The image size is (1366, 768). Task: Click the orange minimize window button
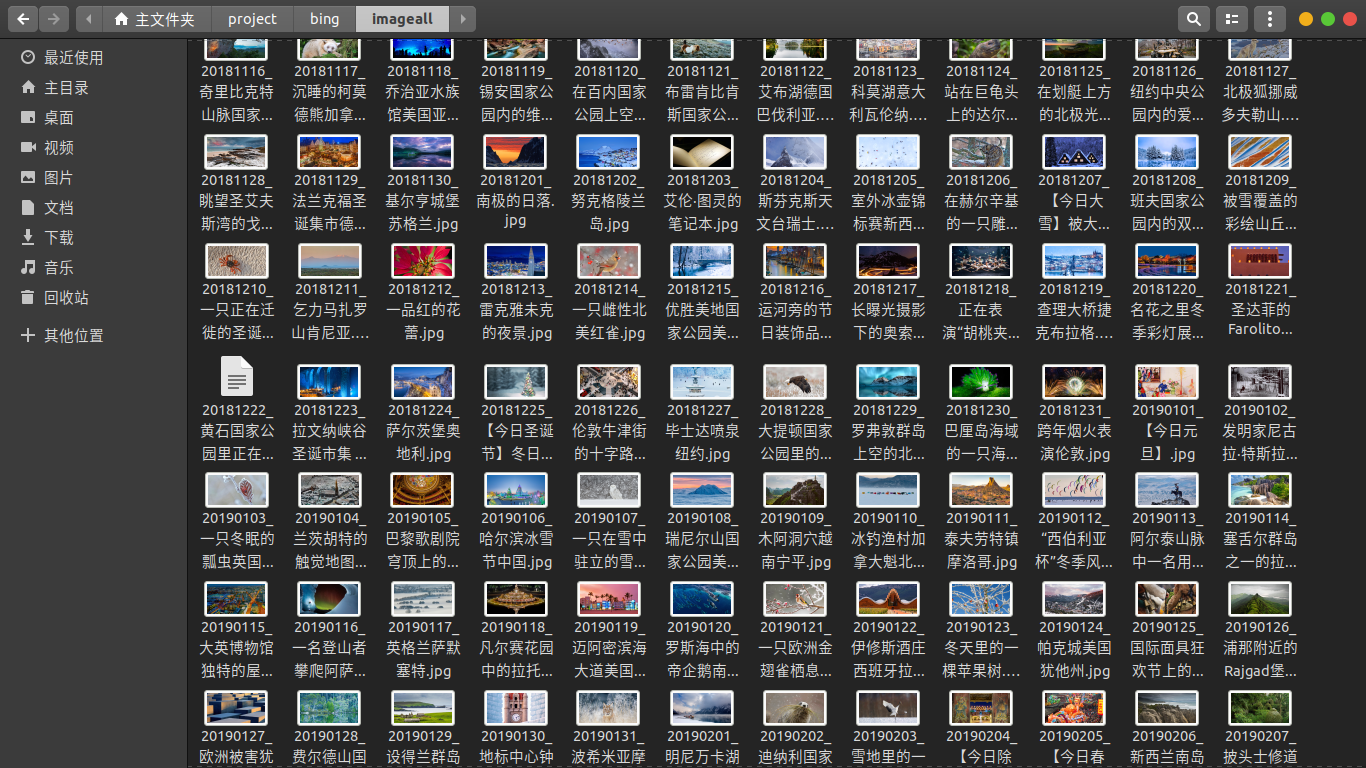(1306, 19)
